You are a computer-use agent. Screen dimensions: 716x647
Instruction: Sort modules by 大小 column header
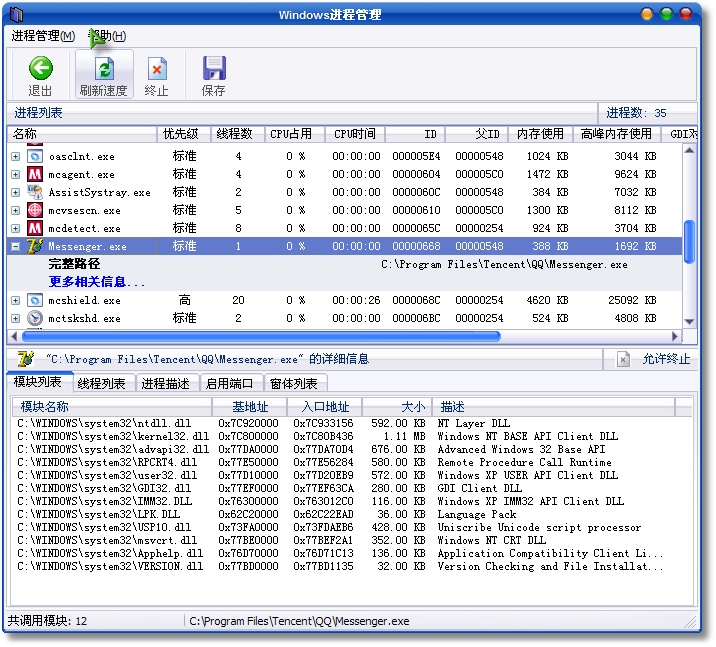point(397,407)
